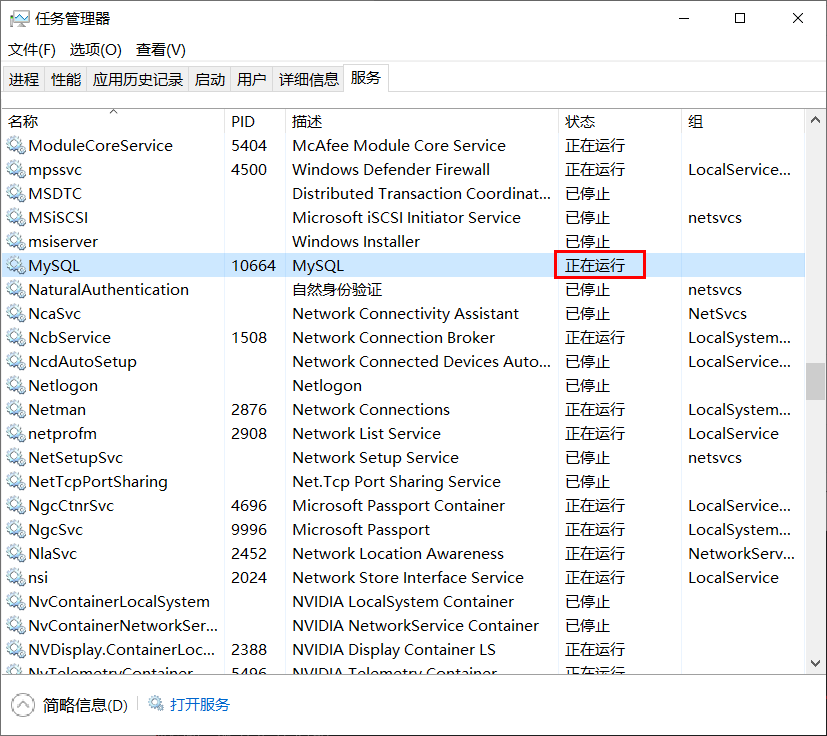827x736 pixels.
Task: Click the service icon beside NcbService
Action: pos(16,337)
